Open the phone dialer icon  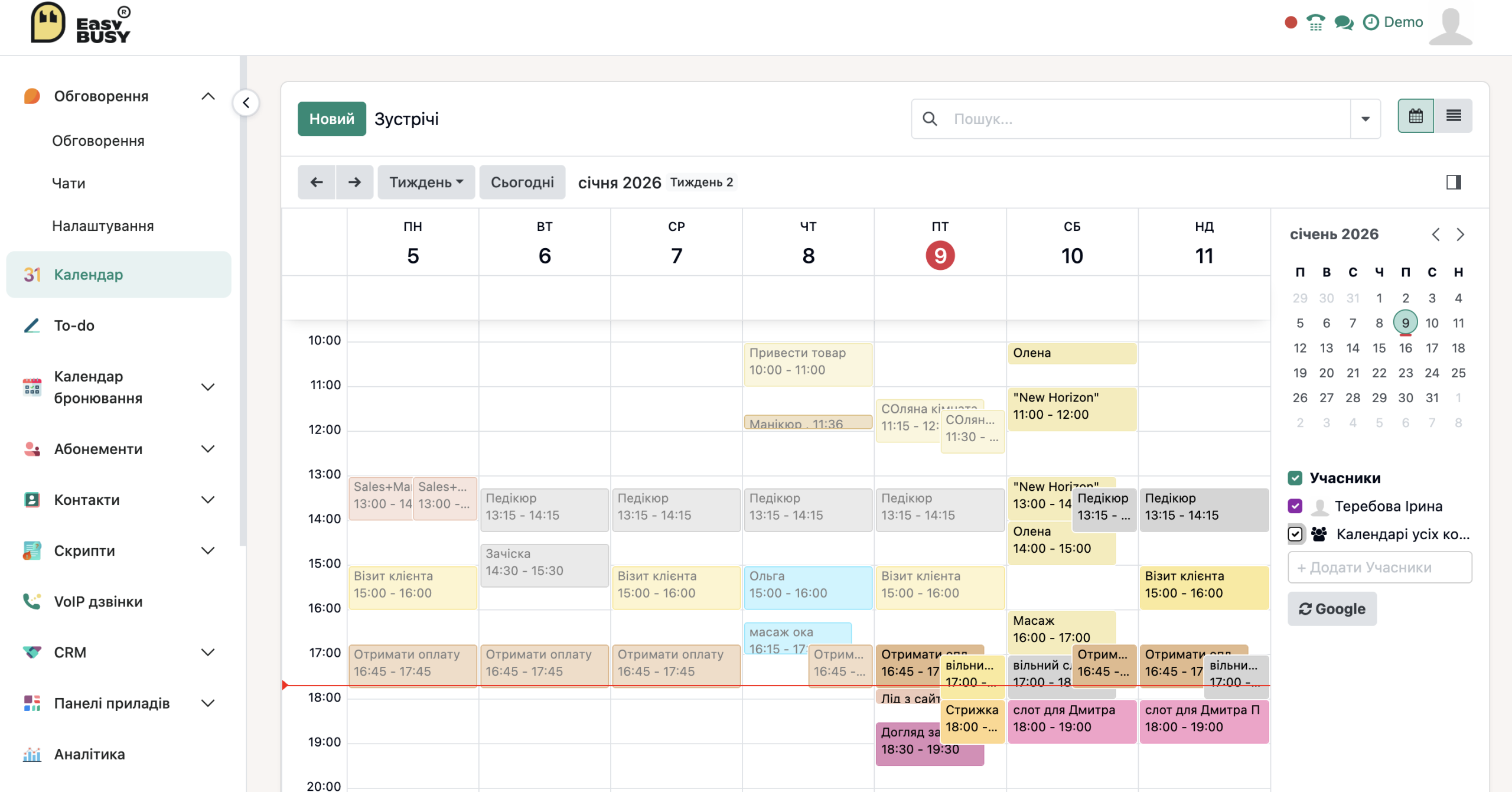[x=1316, y=22]
